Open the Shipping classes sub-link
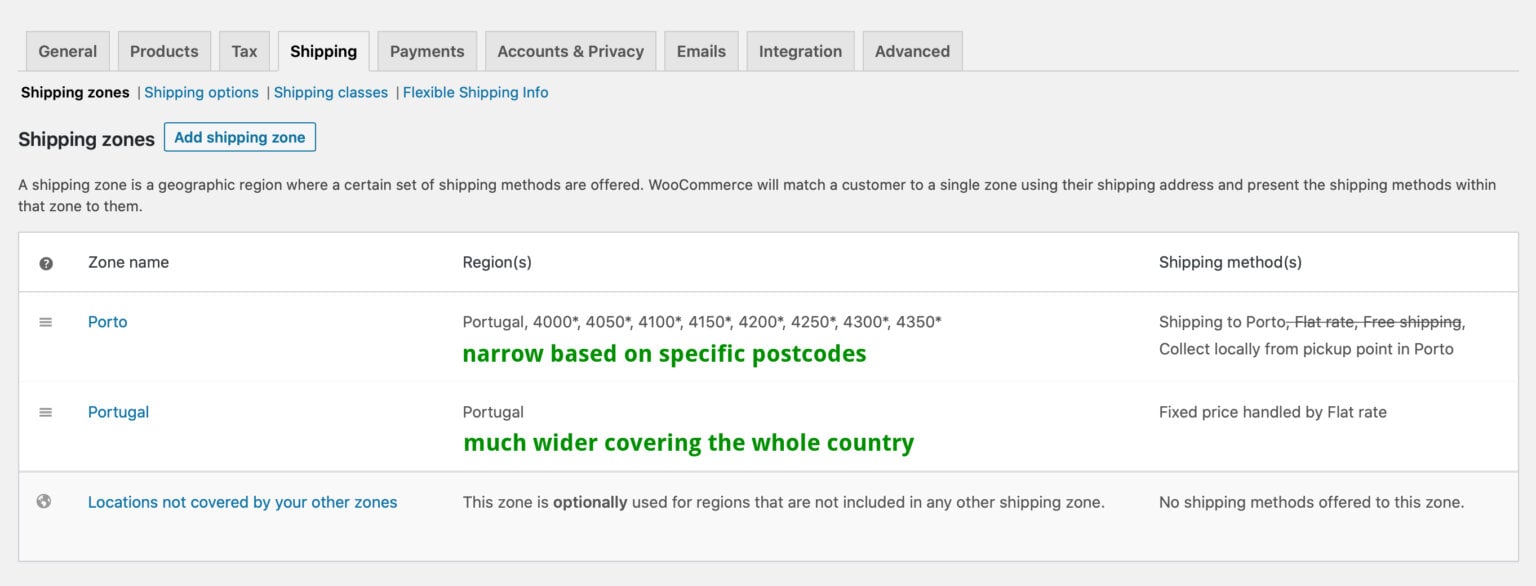This screenshot has width=1536, height=586. click(x=331, y=93)
